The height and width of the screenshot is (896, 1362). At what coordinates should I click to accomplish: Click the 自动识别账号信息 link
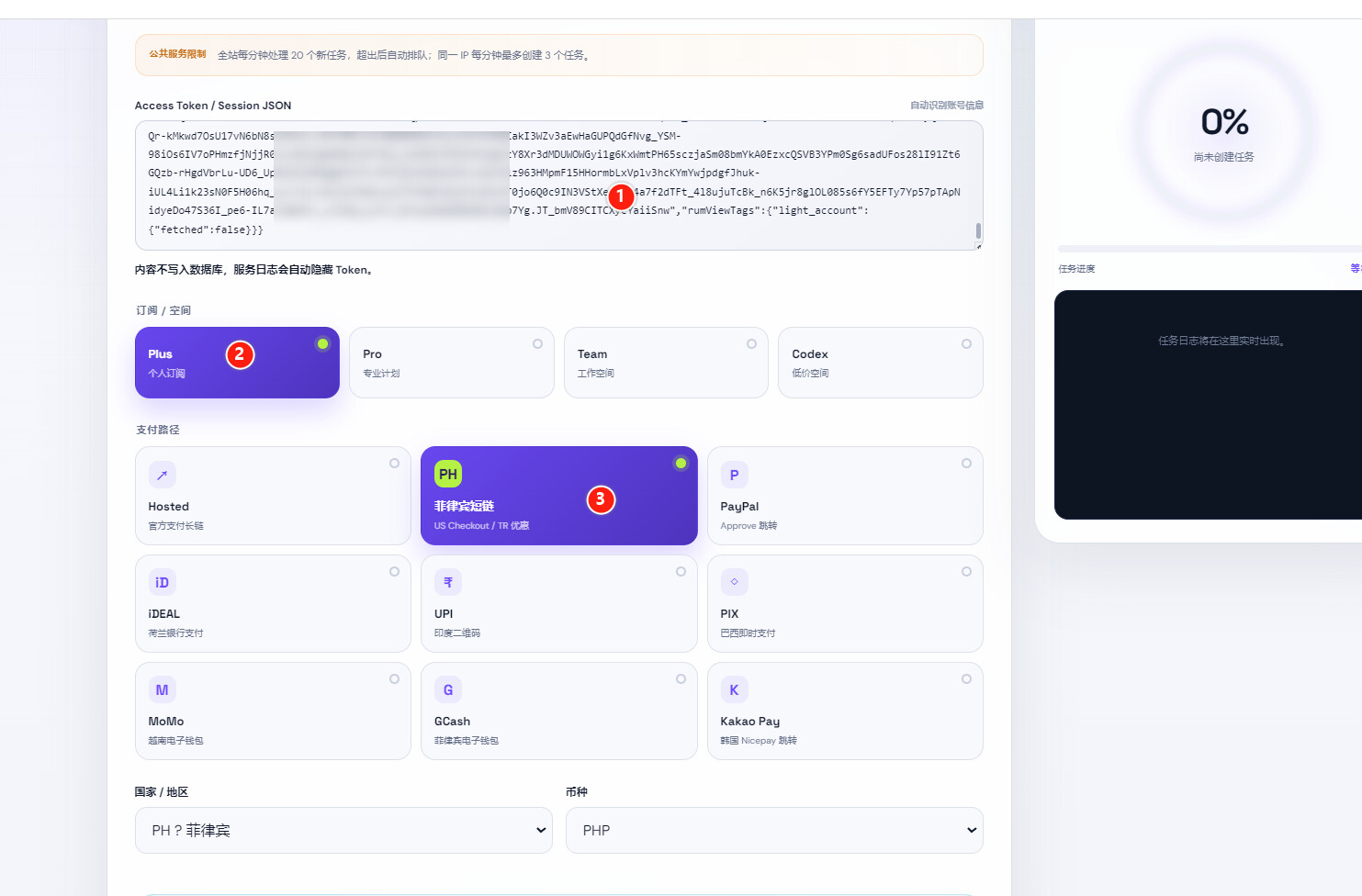click(947, 106)
